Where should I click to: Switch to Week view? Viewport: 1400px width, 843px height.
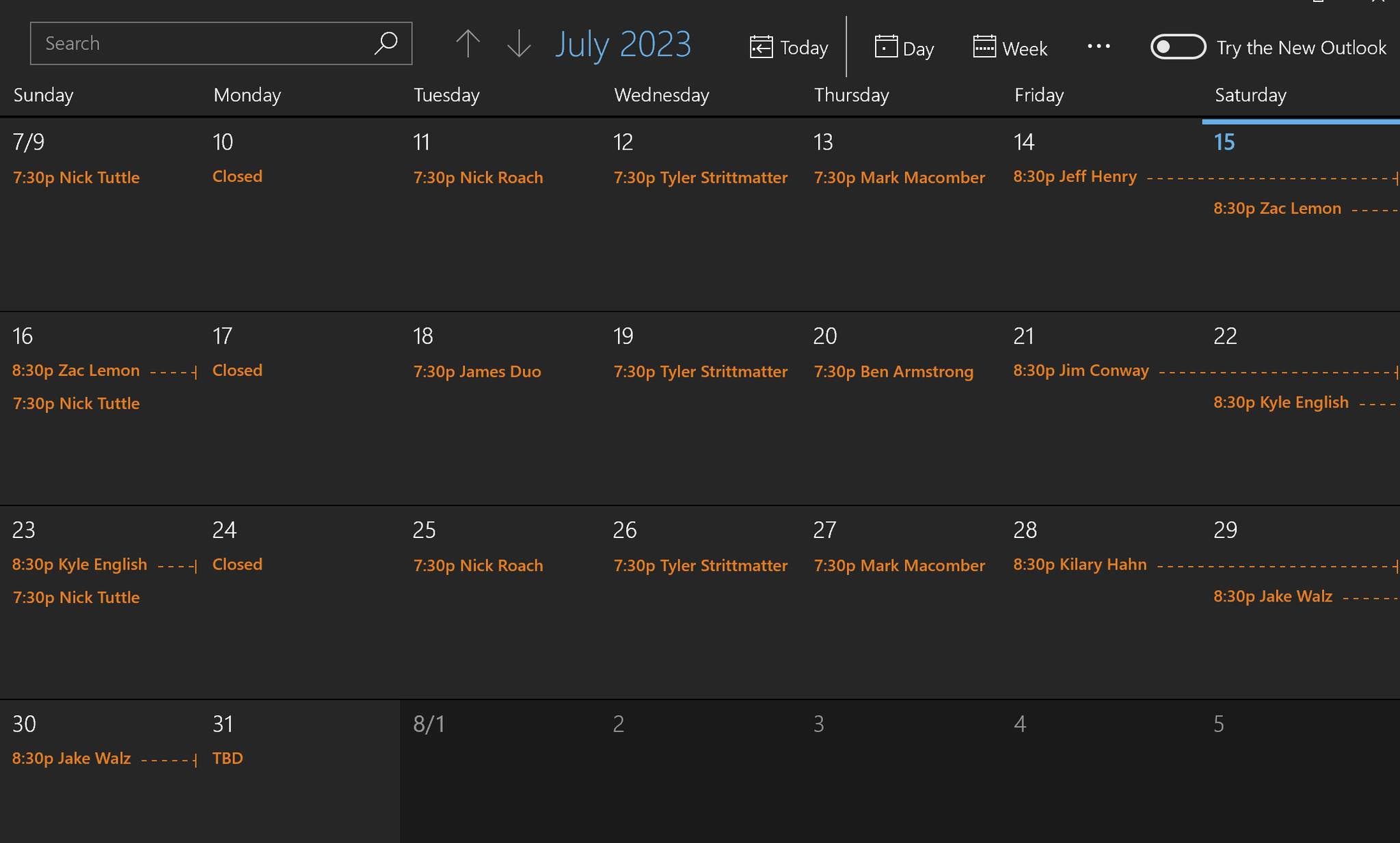(x=1010, y=48)
